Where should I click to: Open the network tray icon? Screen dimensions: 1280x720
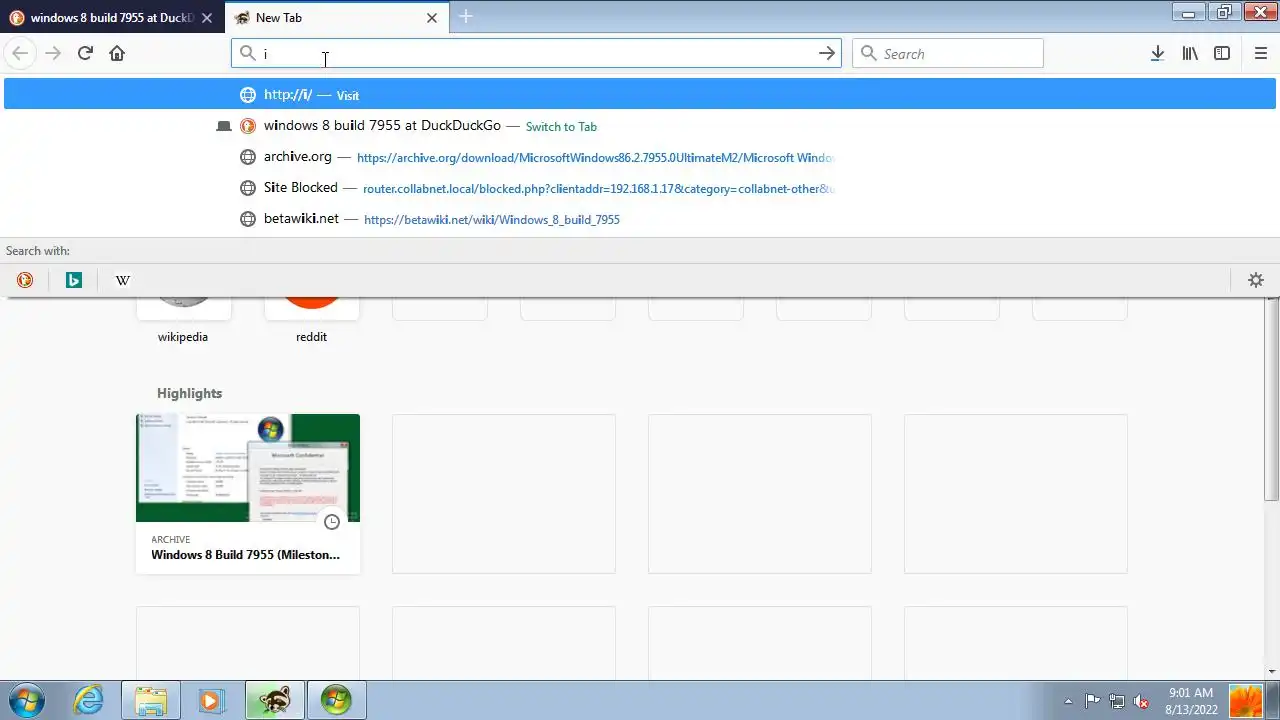1116,701
